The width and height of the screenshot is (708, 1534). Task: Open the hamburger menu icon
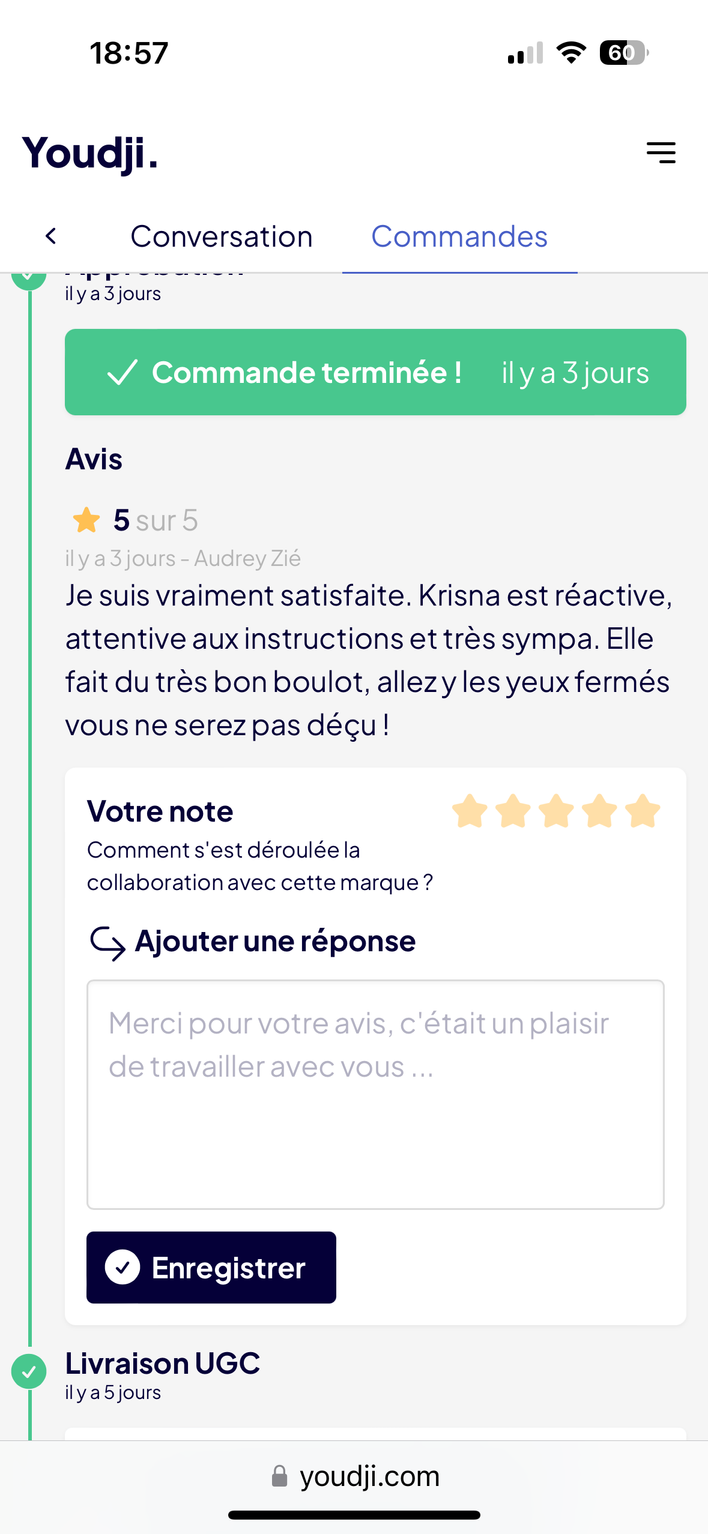660,152
